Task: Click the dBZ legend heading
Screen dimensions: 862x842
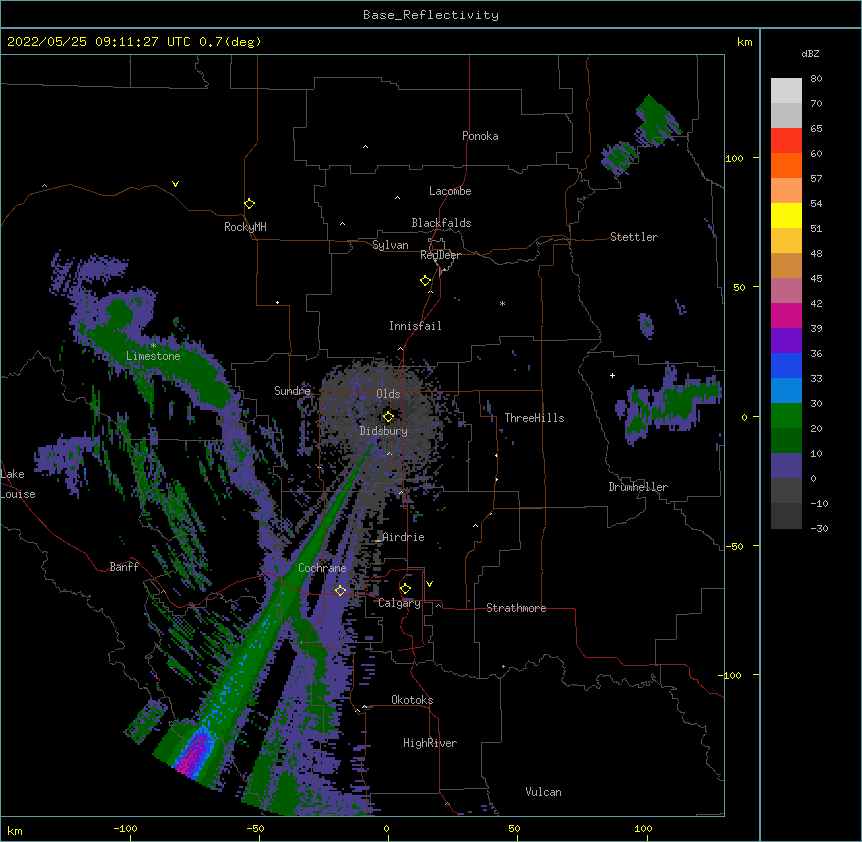Action: [x=810, y=54]
